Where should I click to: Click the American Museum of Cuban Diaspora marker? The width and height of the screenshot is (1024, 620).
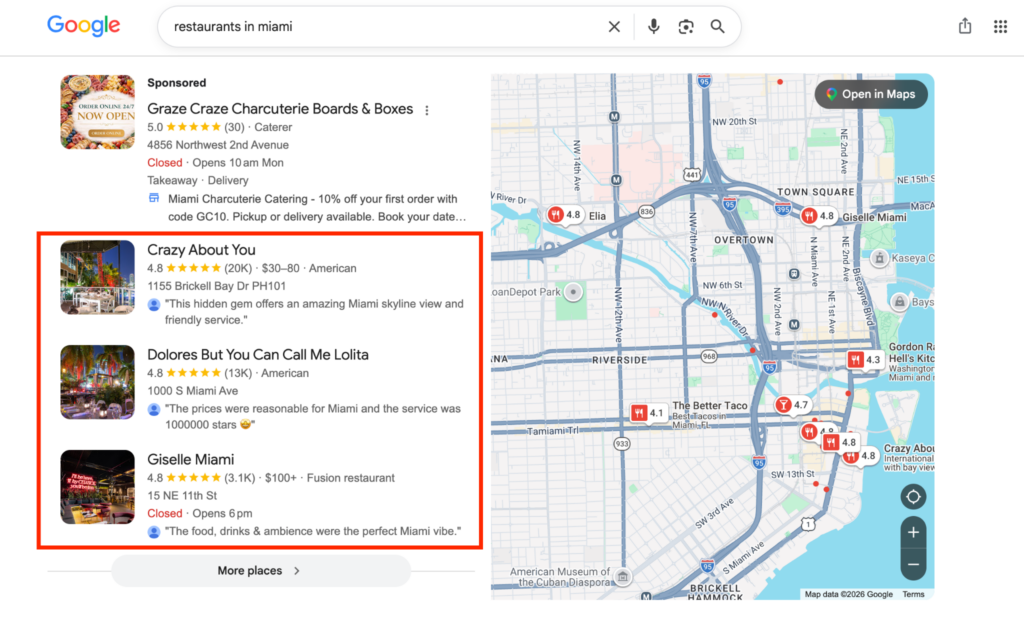(623, 577)
